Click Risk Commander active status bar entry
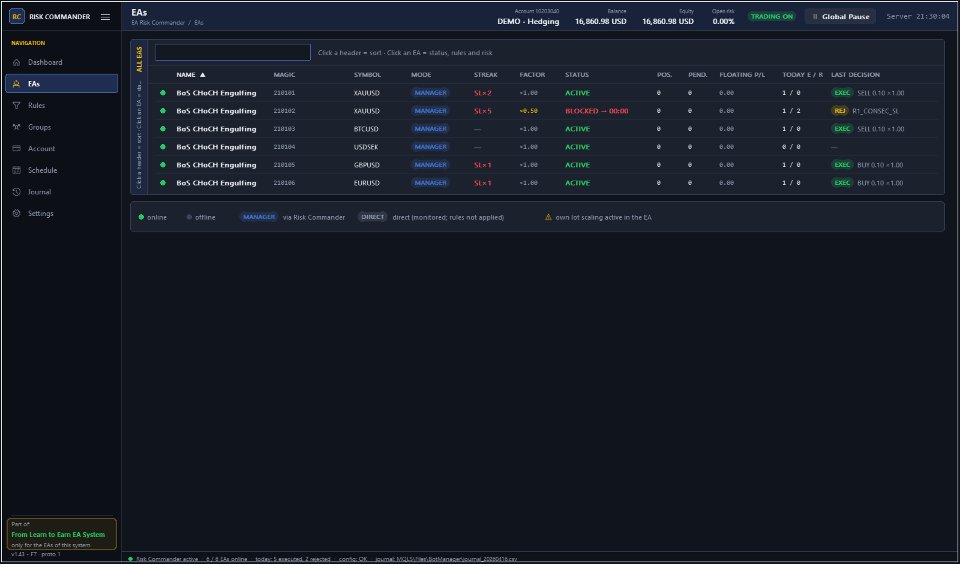 167,559
